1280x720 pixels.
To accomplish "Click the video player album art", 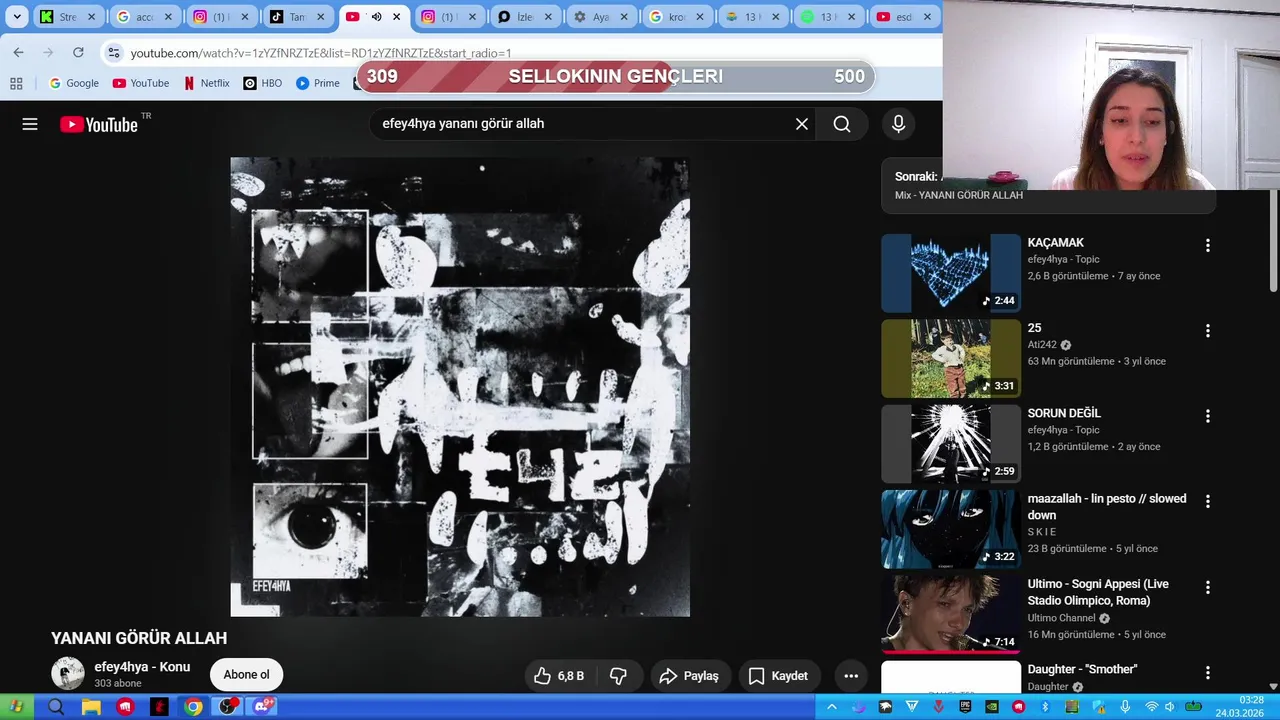I will [460, 387].
